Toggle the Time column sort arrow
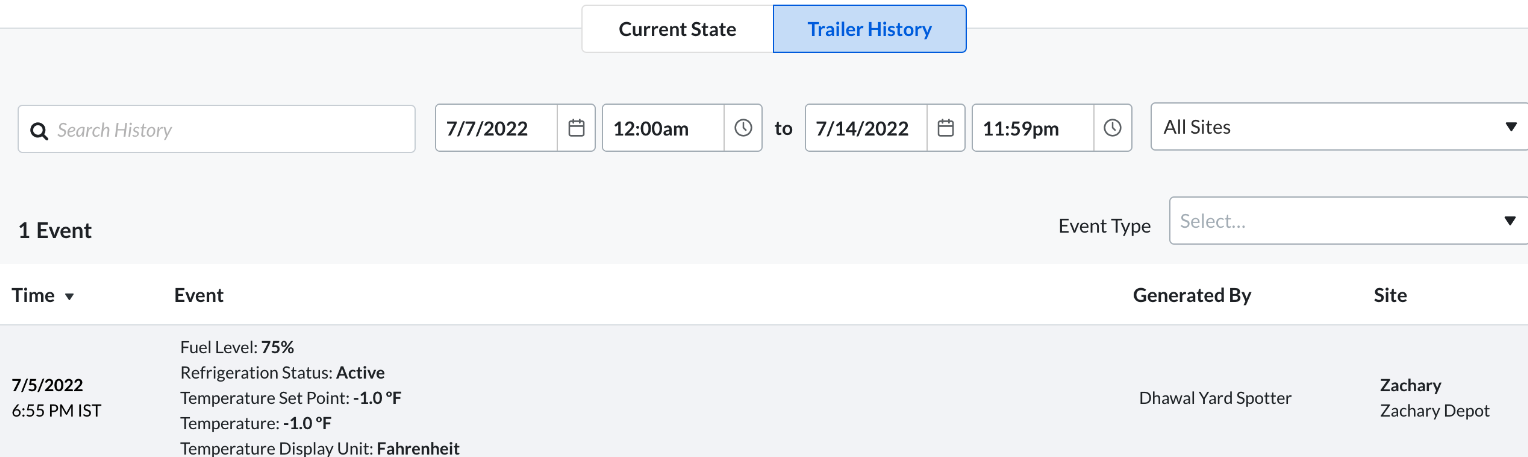The width and height of the screenshot is (1528, 457). pos(70,296)
